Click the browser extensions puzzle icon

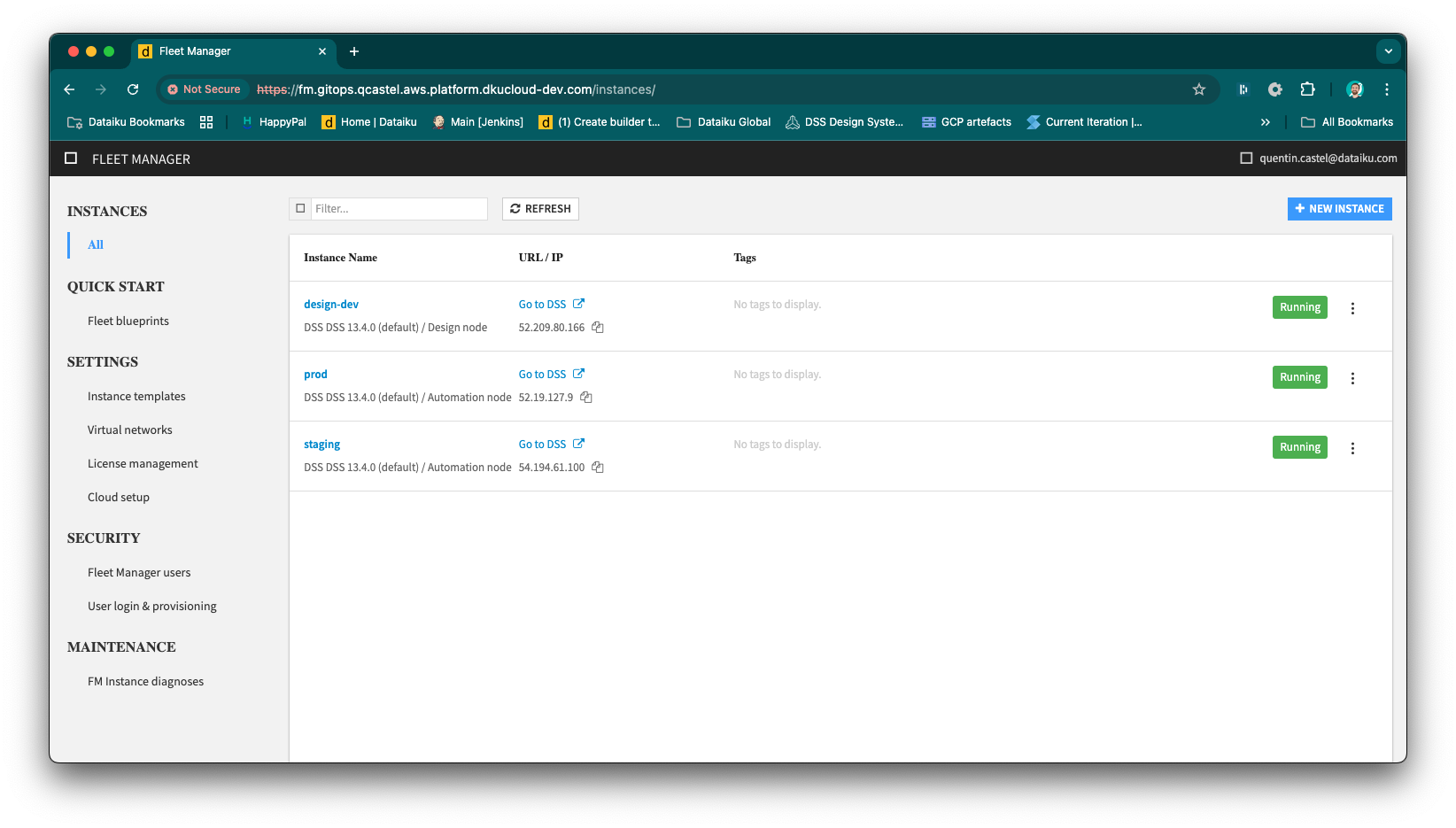(x=1307, y=89)
